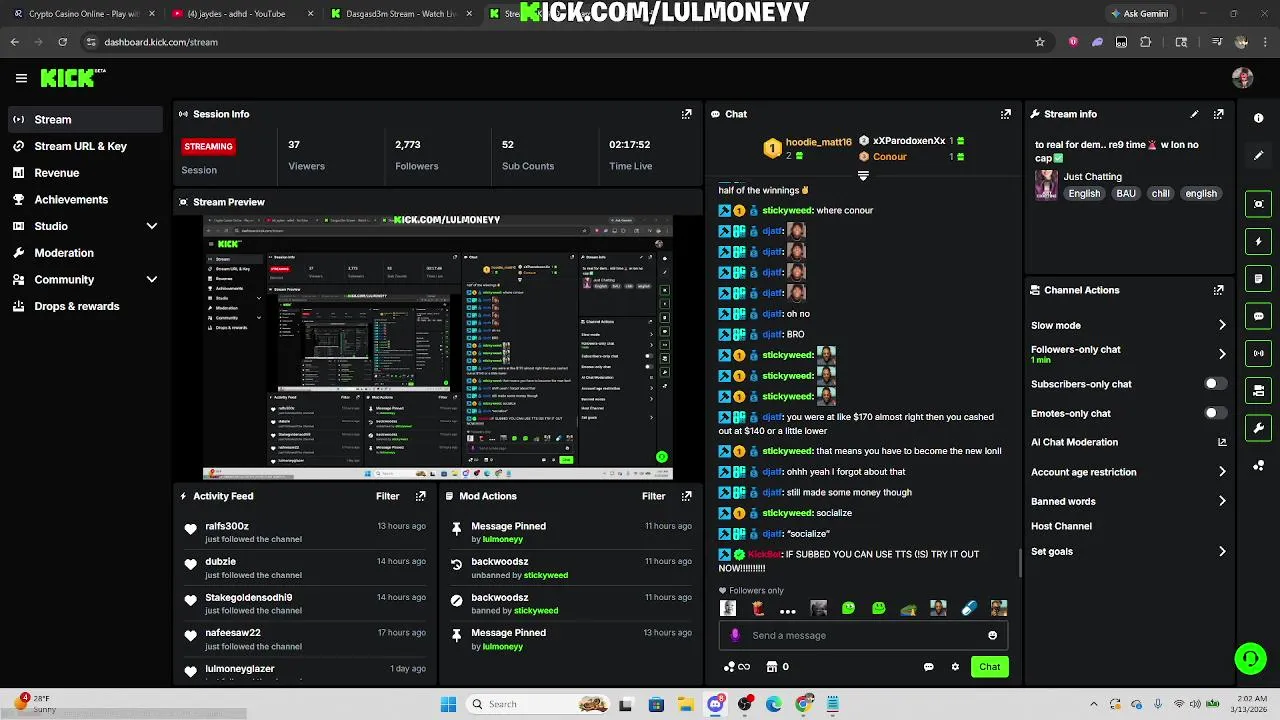Screen dimensions: 1280x720
Task: Click the wrench icon in right rail
Action: [x=1258, y=428]
